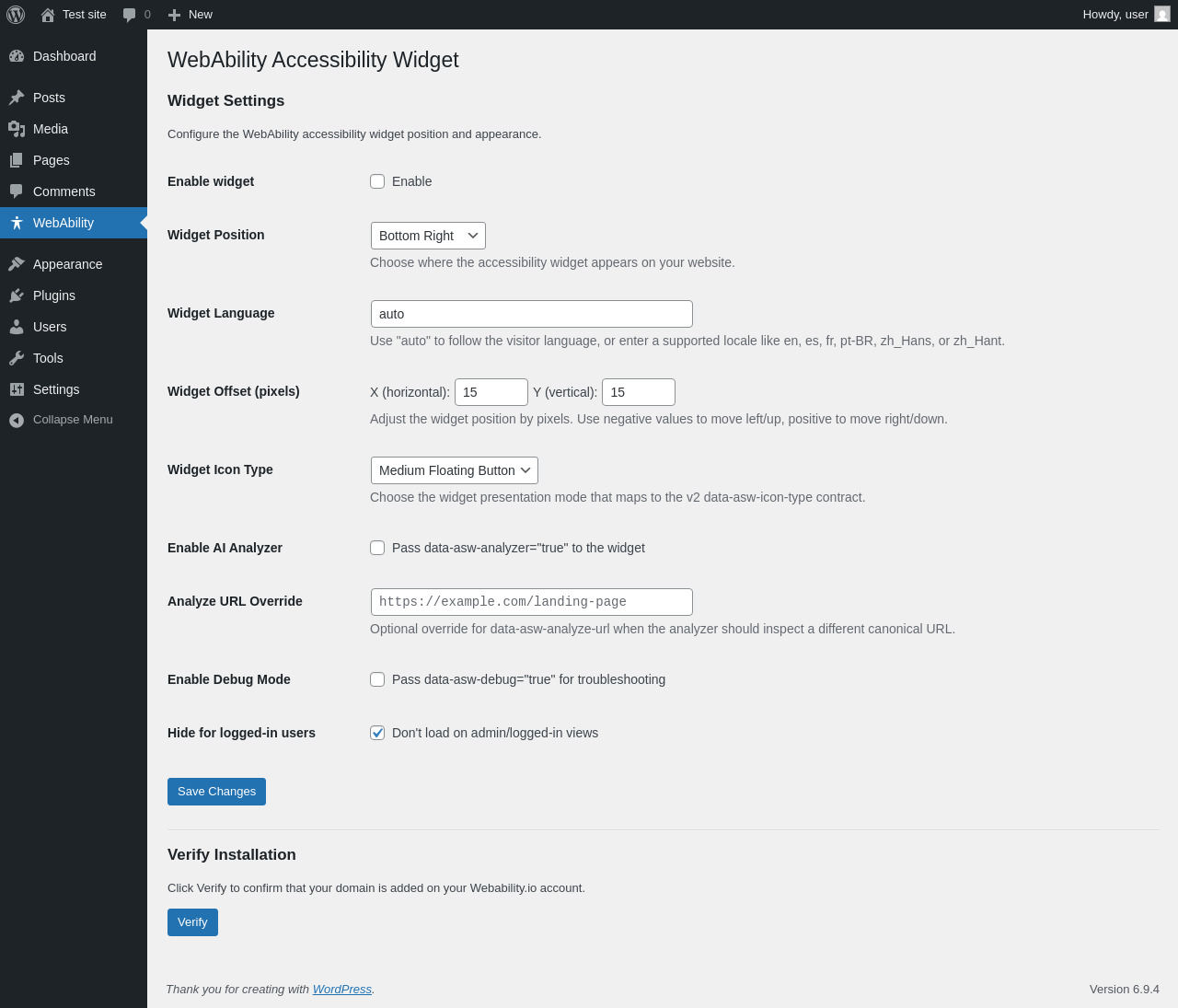The width and height of the screenshot is (1178, 1008).
Task: Tick the Enable widget checkbox
Action: pos(377,181)
